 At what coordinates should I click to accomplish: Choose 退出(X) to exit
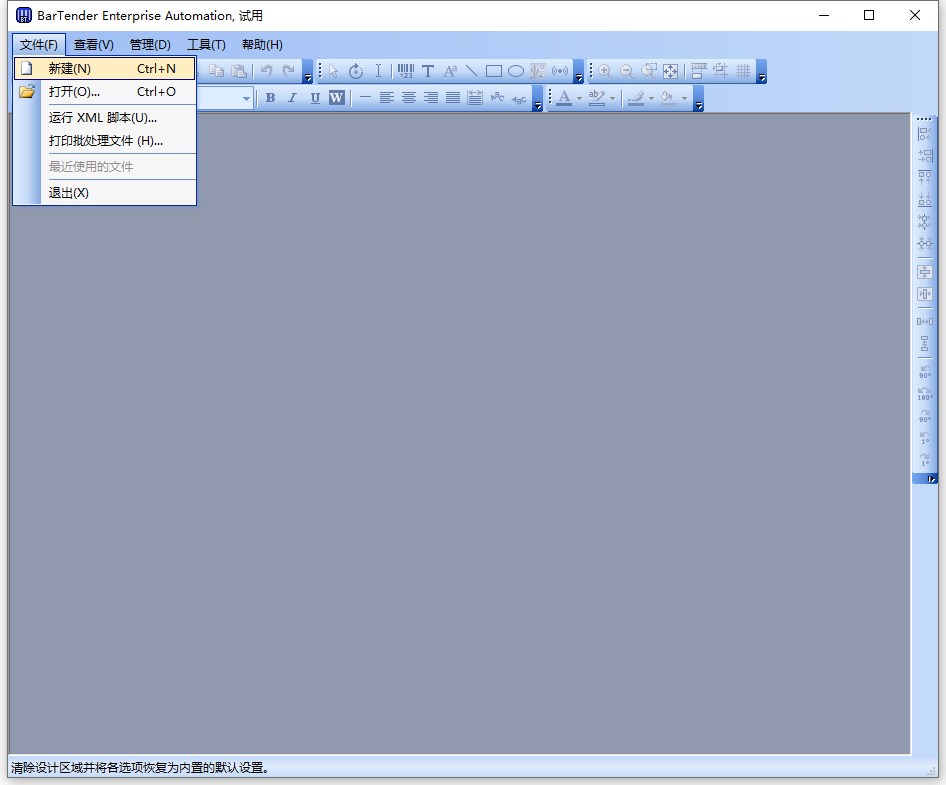104,192
